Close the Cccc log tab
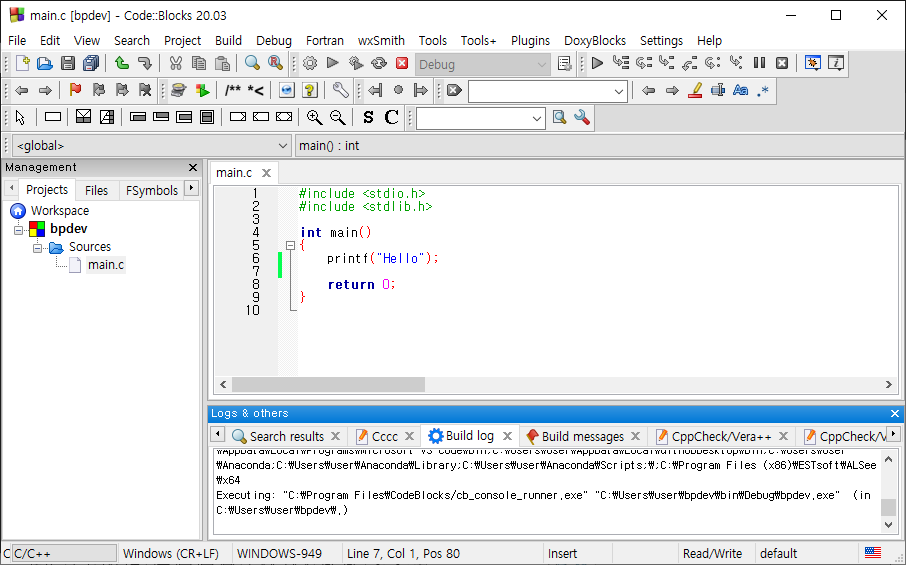Image resolution: width=906 pixels, height=565 pixels. (x=410, y=436)
